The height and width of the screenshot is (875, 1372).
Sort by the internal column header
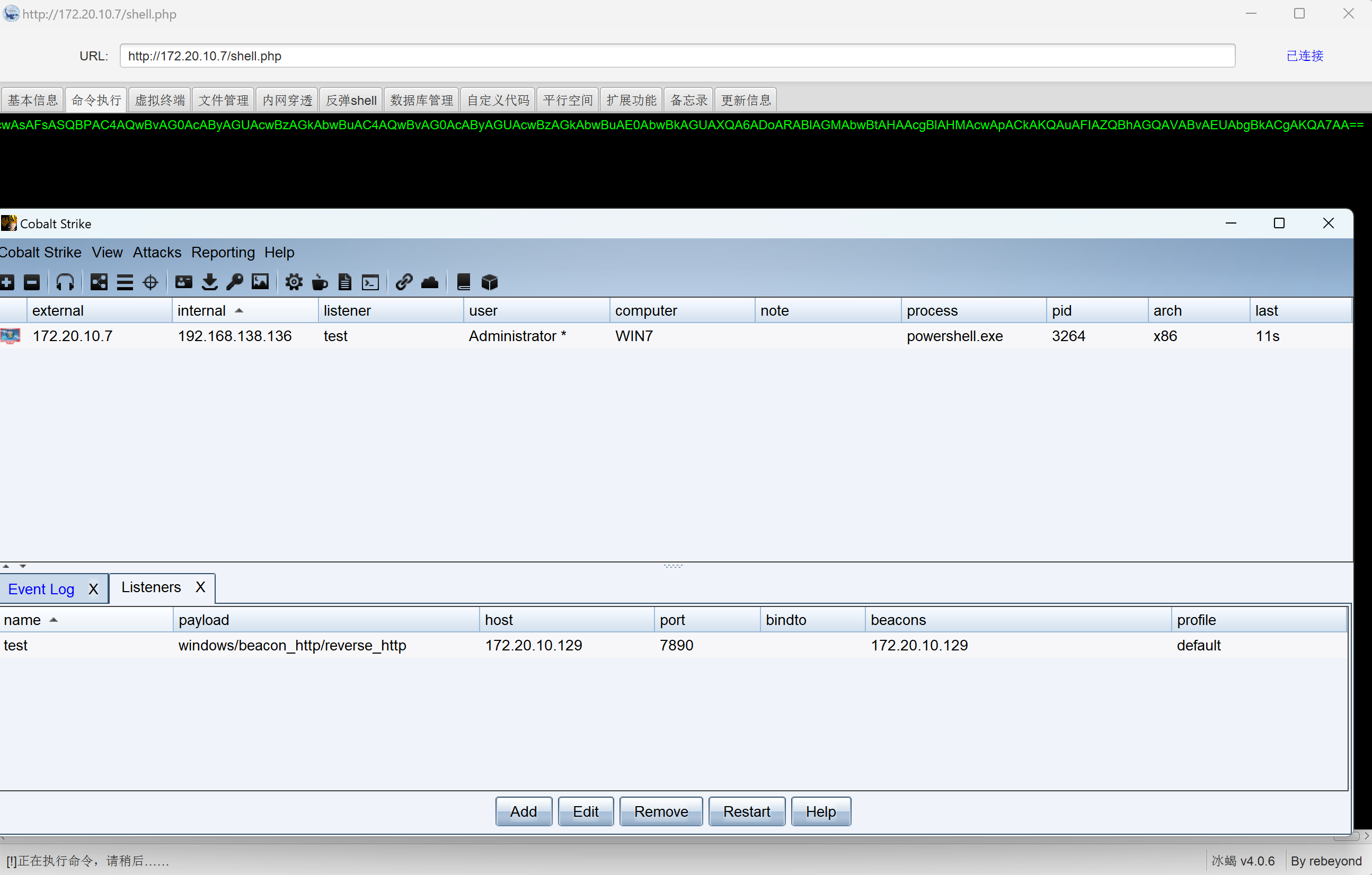[202, 311]
